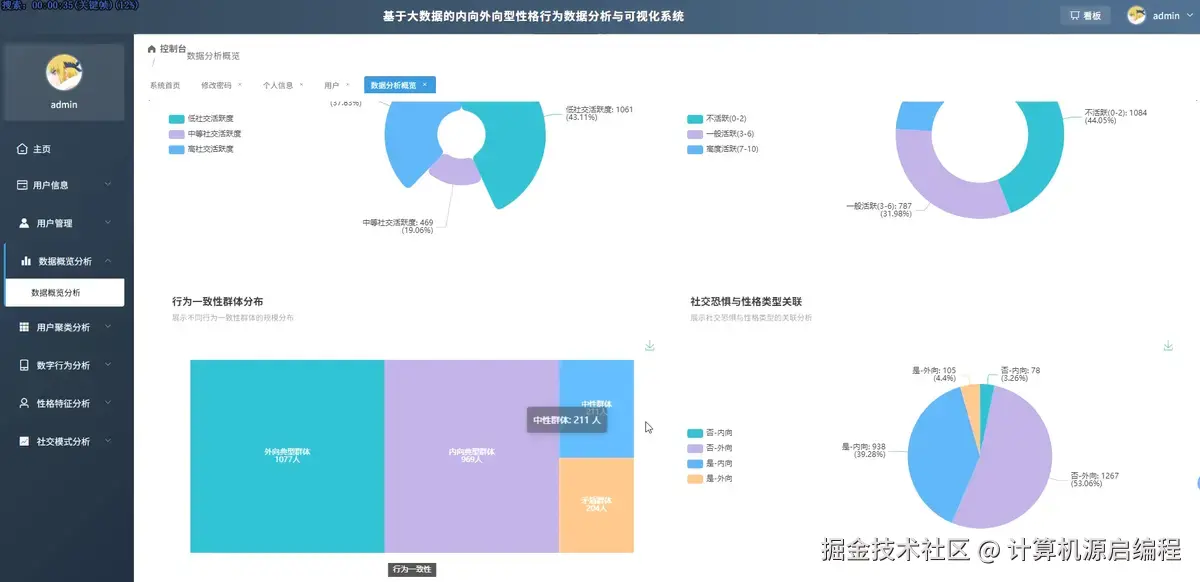Toggle the 中等社交活跃度 legend entry
This screenshot has height=582, width=1200.
coord(205,133)
